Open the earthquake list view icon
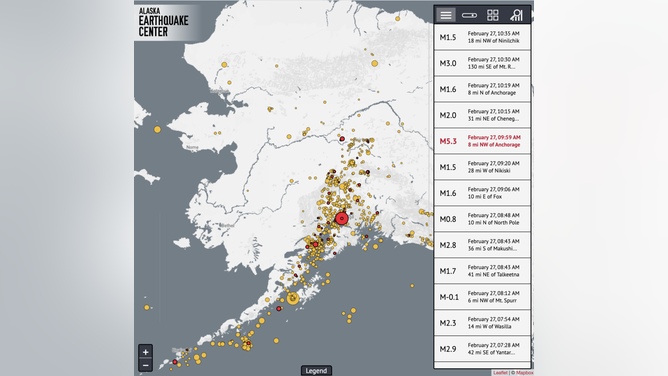668x376 pixels. [x=446, y=15]
